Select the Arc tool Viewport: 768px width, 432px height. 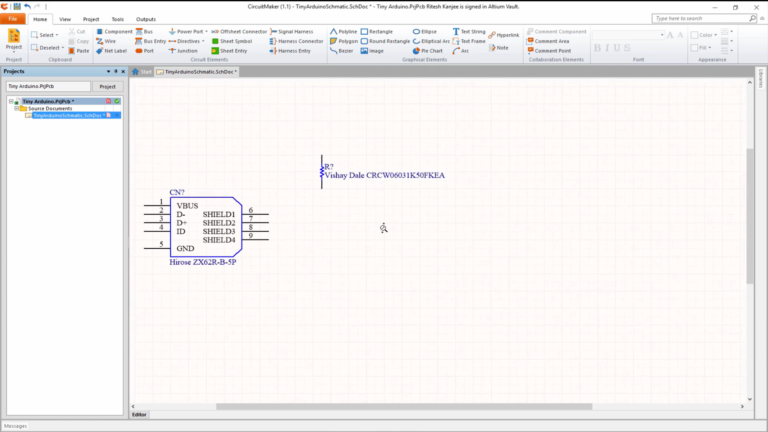pyautogui.click(x=461, y=51)
